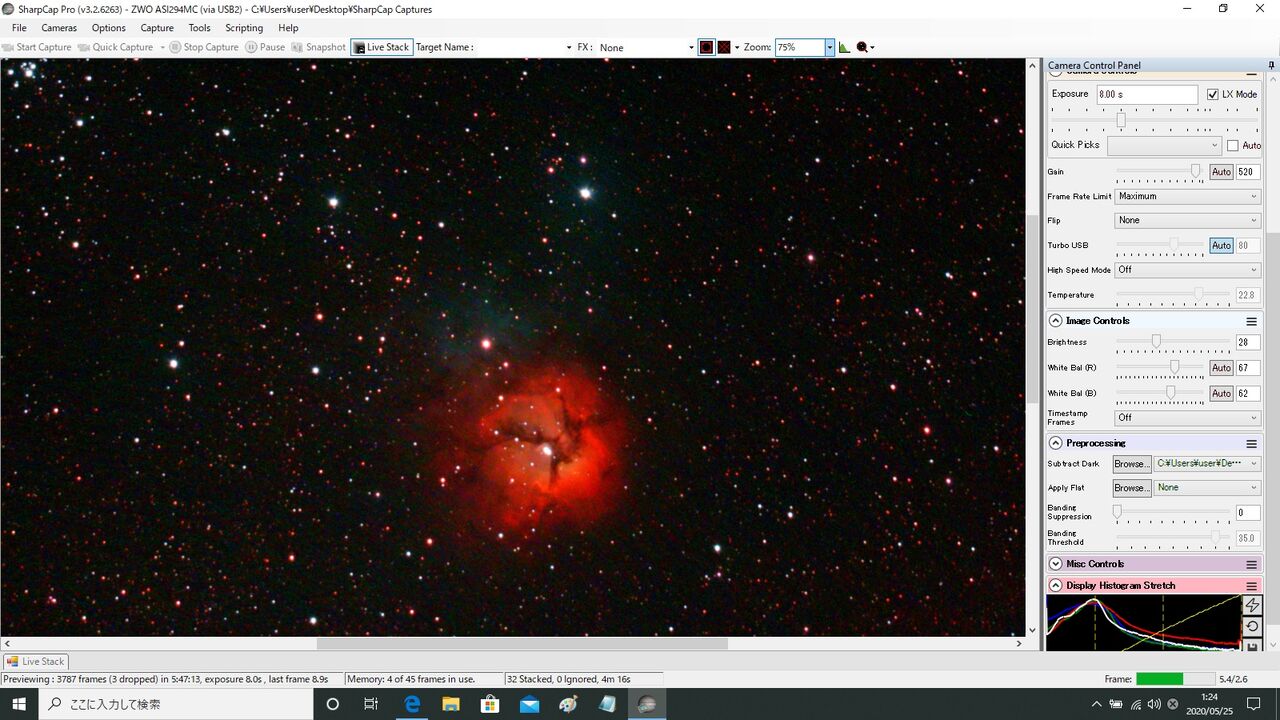This screenshot has width=1280, height=720.
Task: Click the Target Name input field
Action: (523, 47)
